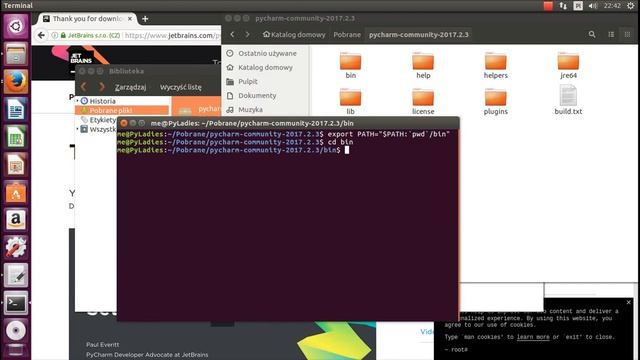Open Ubuntu Software from the launcher
This screenshot has height=360, width=640.
16,192
